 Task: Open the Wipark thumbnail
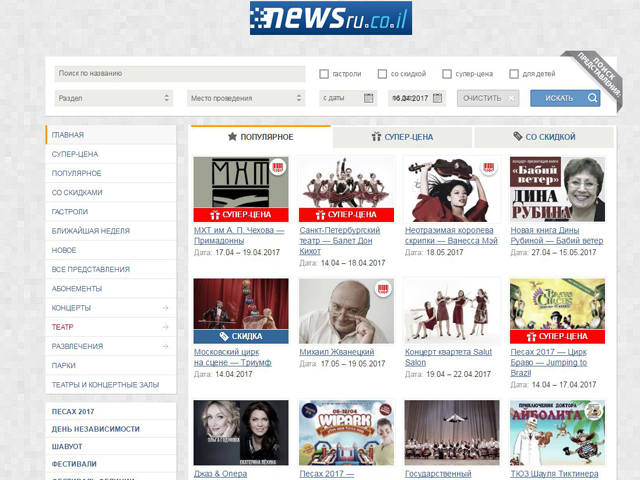pyautogui.click(x=347, y=433)
